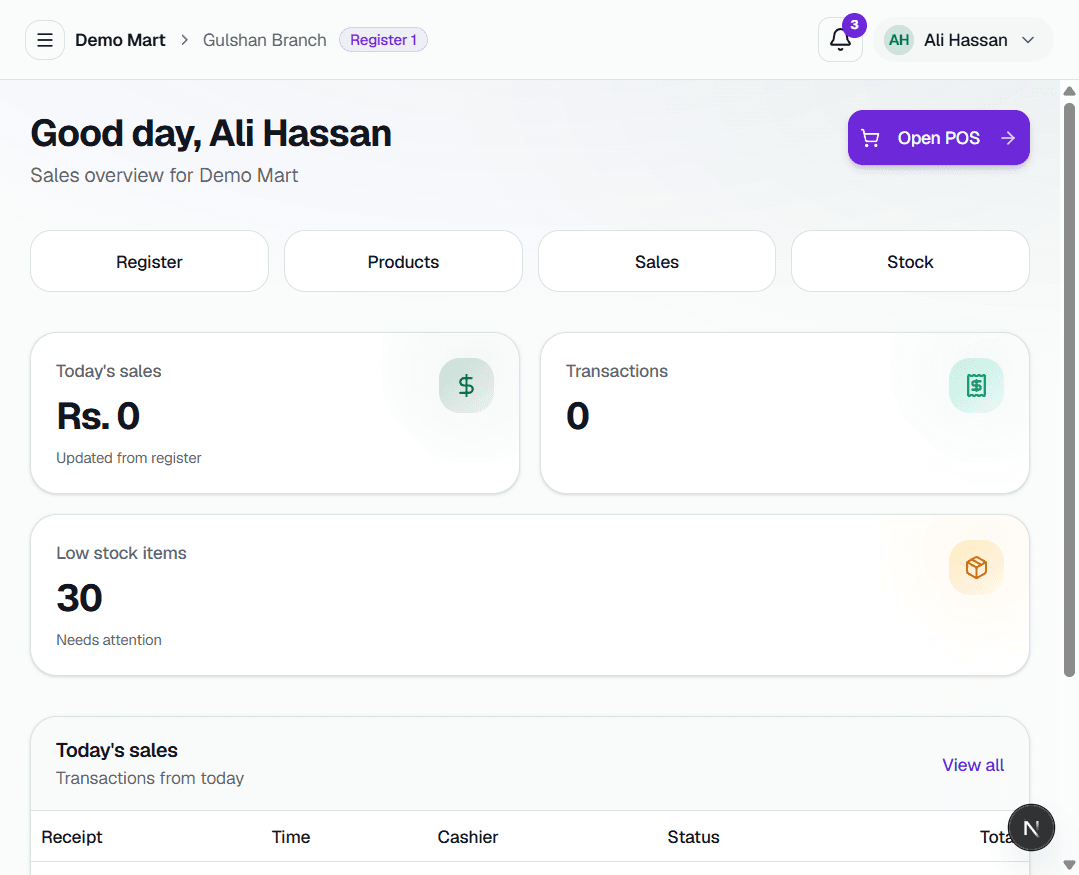Click the Demo Mart breadcrumb
Screen dimensions: 1079x875
(120, 40)
